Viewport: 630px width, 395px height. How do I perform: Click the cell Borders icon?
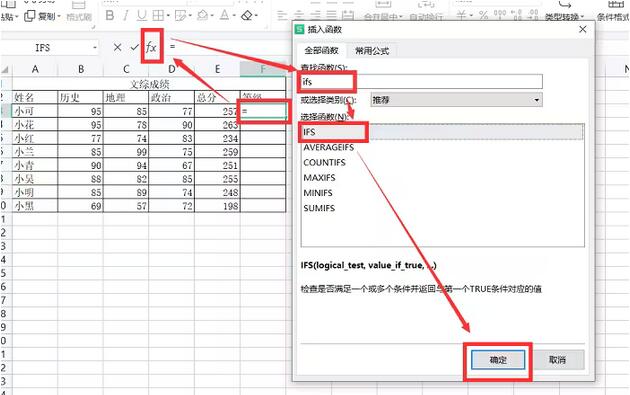[158, 16]
